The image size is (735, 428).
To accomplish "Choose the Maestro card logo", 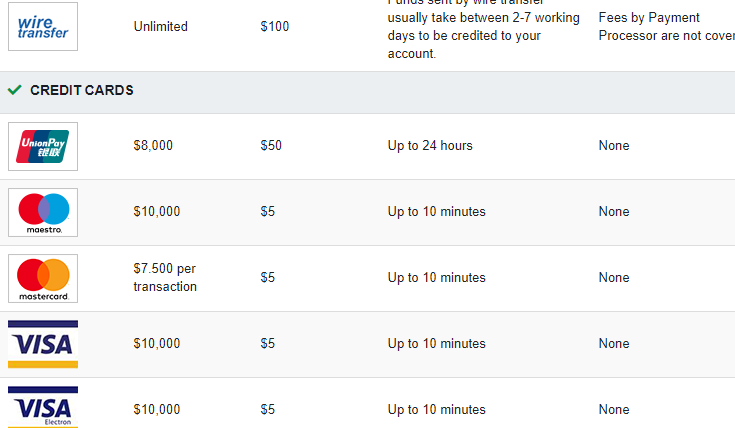I will (43, 212).
